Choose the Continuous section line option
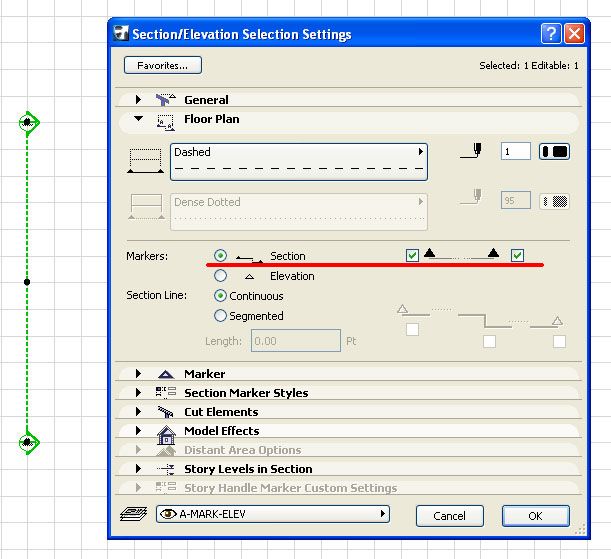This screenshot has width=611, height=559. coord(220,296)
